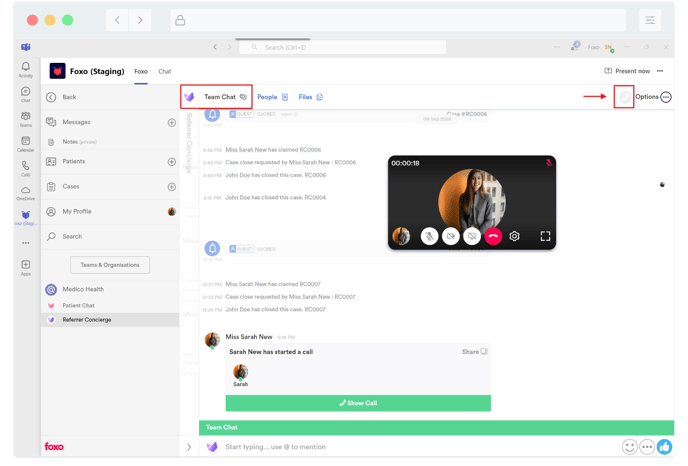Viewport: 688px width, 466px height.
Task: Open Options menu
Action: pyautogui.click(x=653, y=97)
